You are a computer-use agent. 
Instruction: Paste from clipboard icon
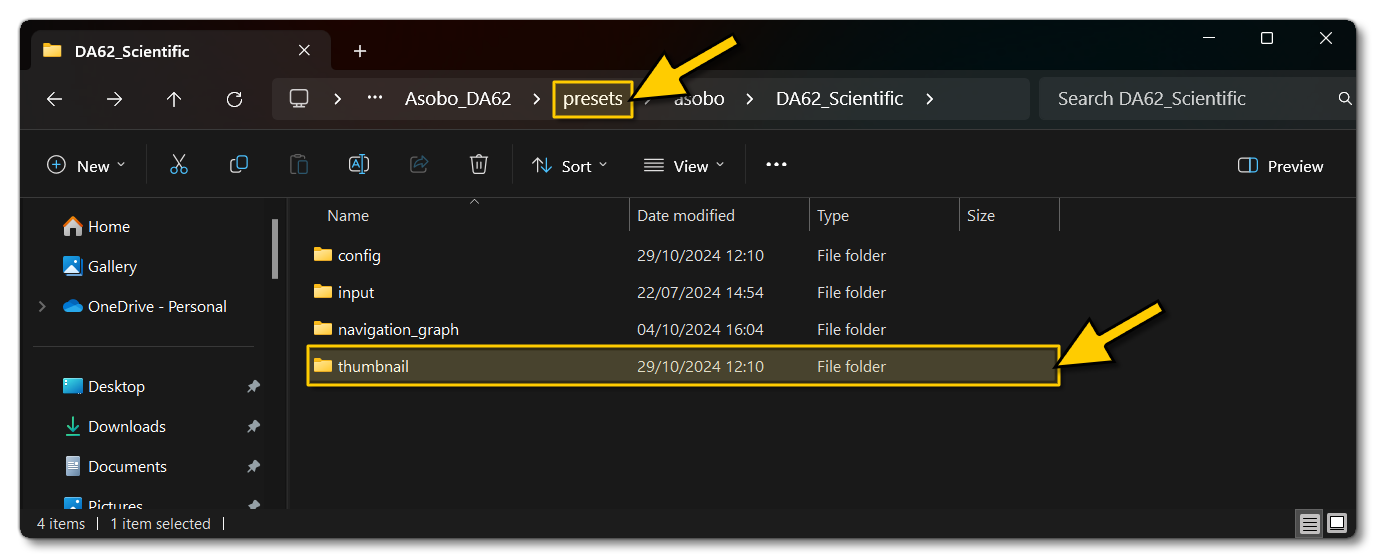(299, 165)
